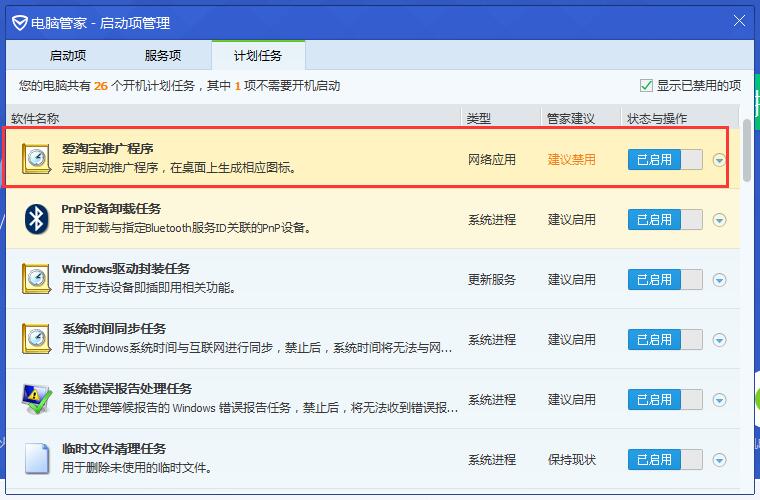Select the 爱淘宝推广程序 task name

click(x=108, y=149)
